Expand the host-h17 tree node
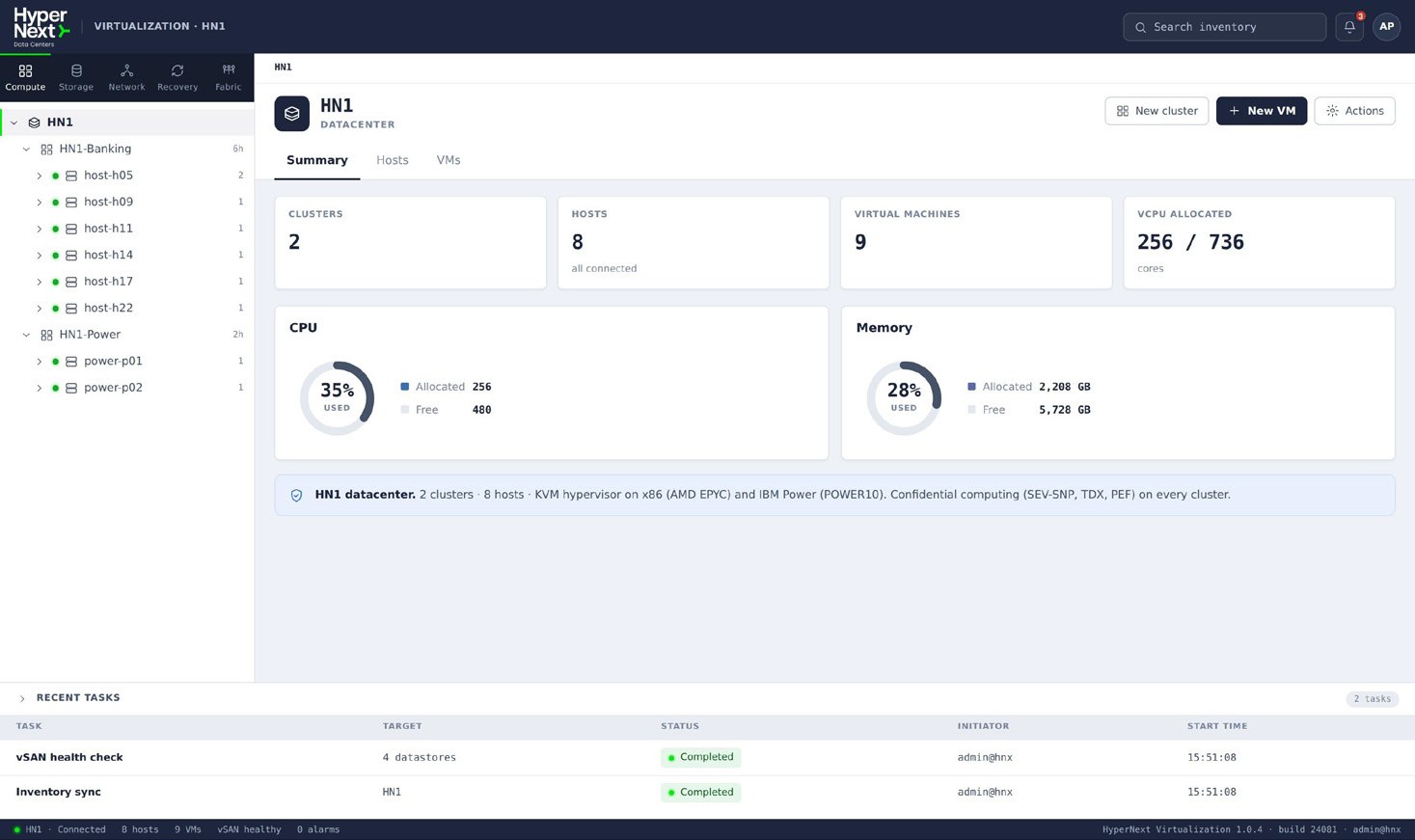1415x840 pixels. 40,282
